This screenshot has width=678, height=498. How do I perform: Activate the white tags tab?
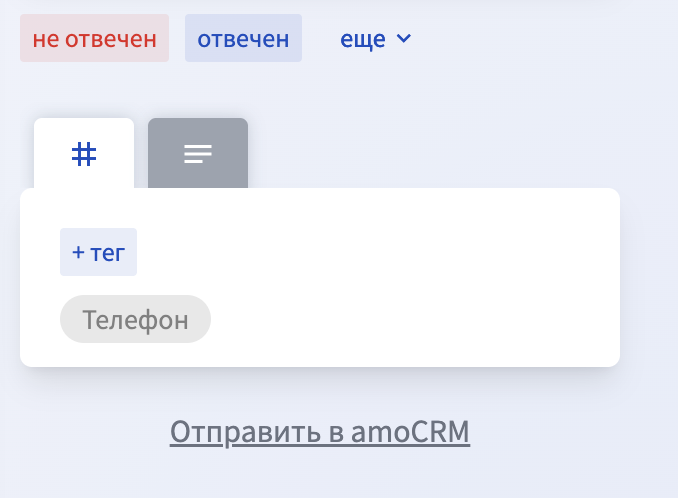point(84,153)
